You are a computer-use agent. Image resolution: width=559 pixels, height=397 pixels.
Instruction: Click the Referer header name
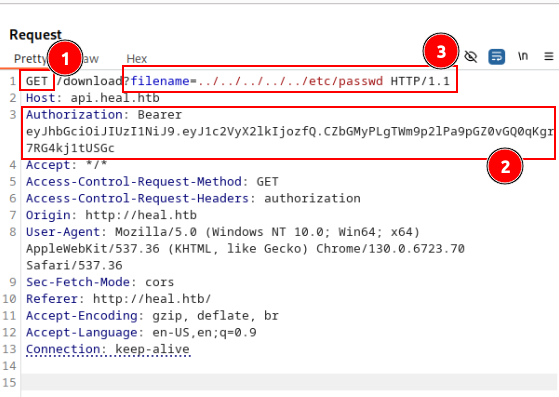click(52, 299)
